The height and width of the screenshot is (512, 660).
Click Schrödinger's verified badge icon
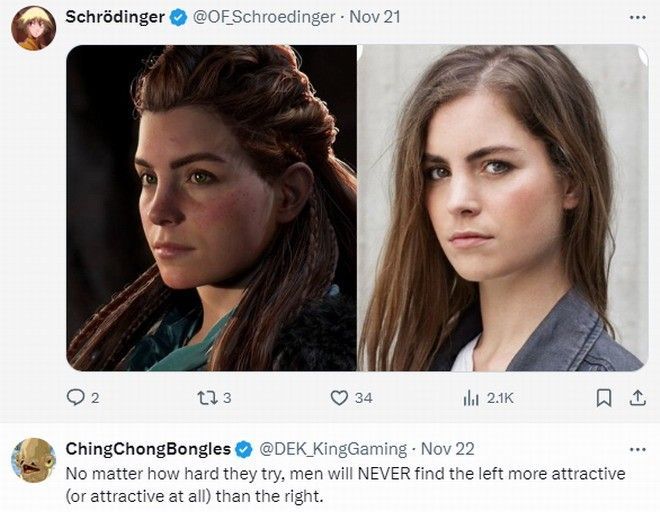tap(178, 17)
